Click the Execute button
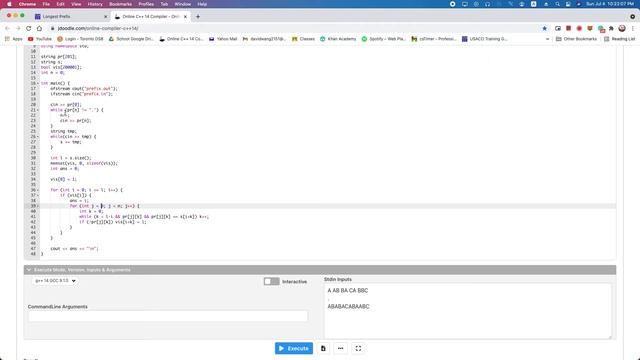Screen dimensions: 640x360 (x=293, y=348)
